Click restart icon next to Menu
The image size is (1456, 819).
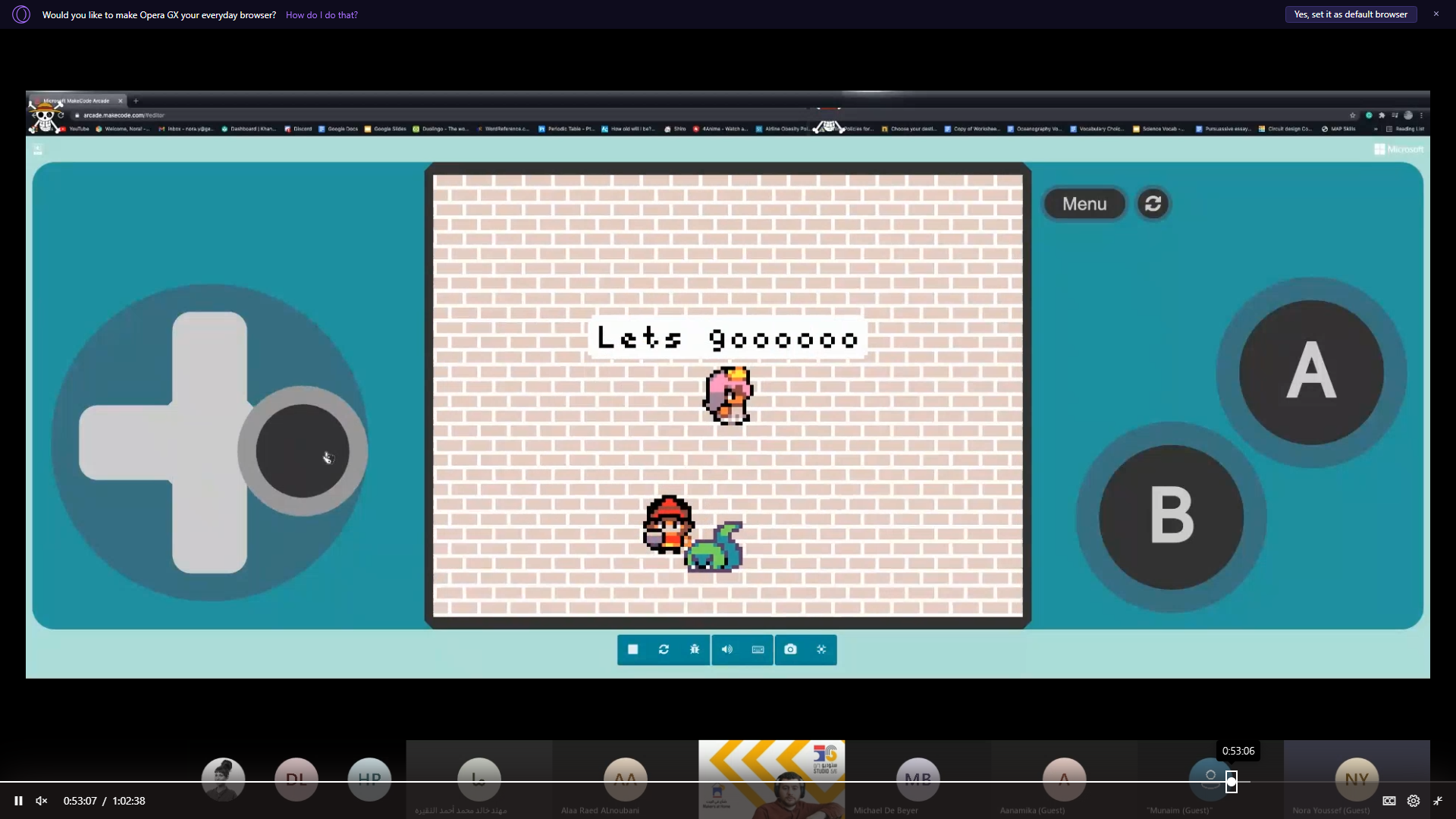pos(1153,204)
